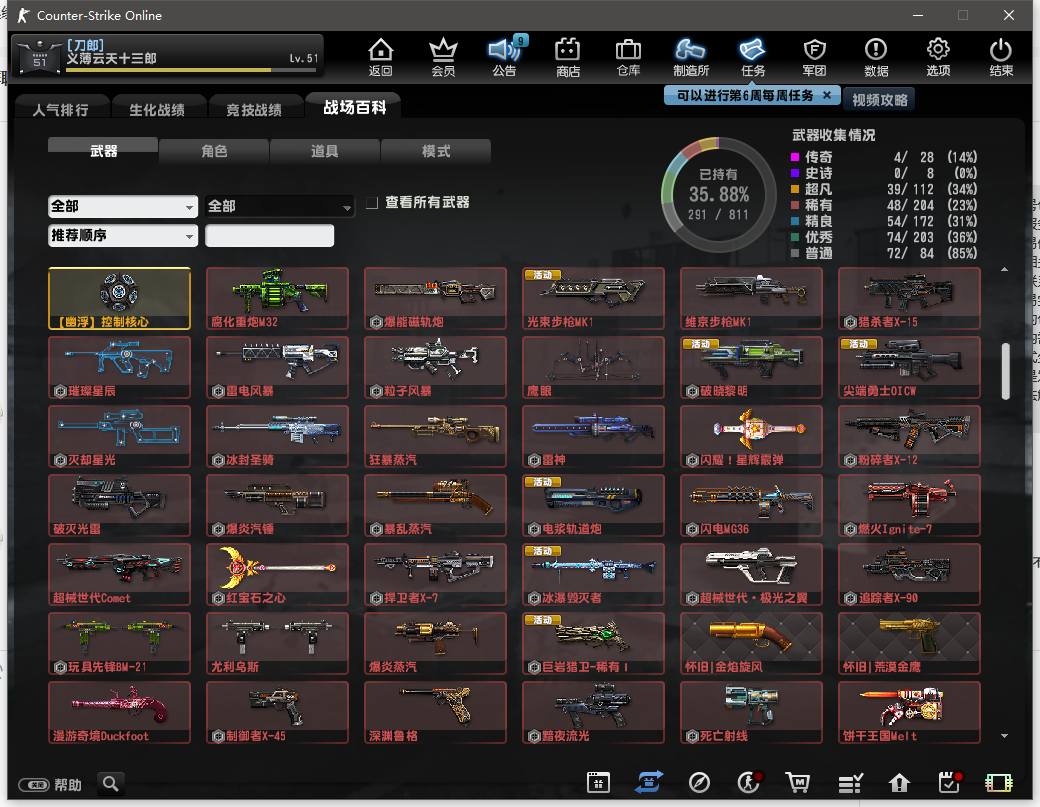This screenshot has width=1040, height=807.
Task: Open the 数据 data icon
Action: click(x=876, y=57)
